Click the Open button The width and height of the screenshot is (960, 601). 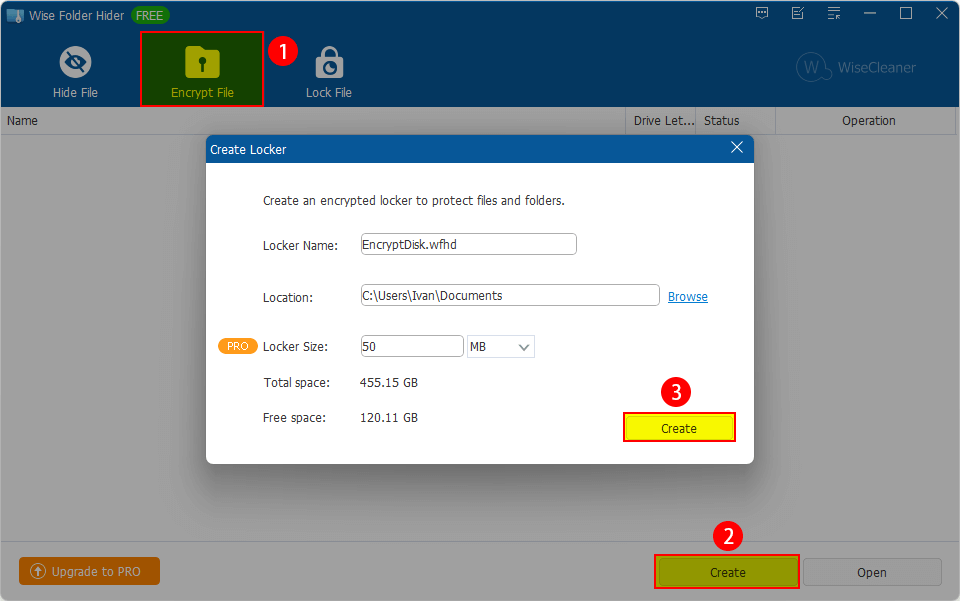tap(872, 572)
